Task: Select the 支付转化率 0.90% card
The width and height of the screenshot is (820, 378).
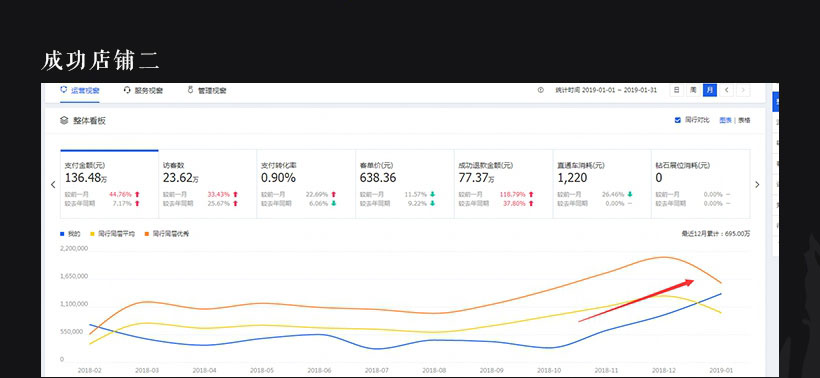Action: tap(306, 184)
